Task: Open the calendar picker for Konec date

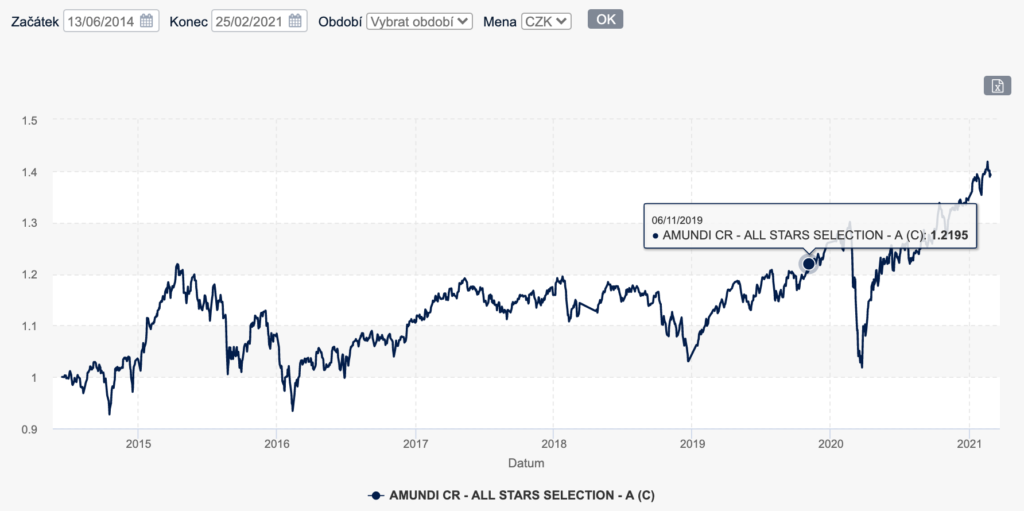Action: click(295, 21)
